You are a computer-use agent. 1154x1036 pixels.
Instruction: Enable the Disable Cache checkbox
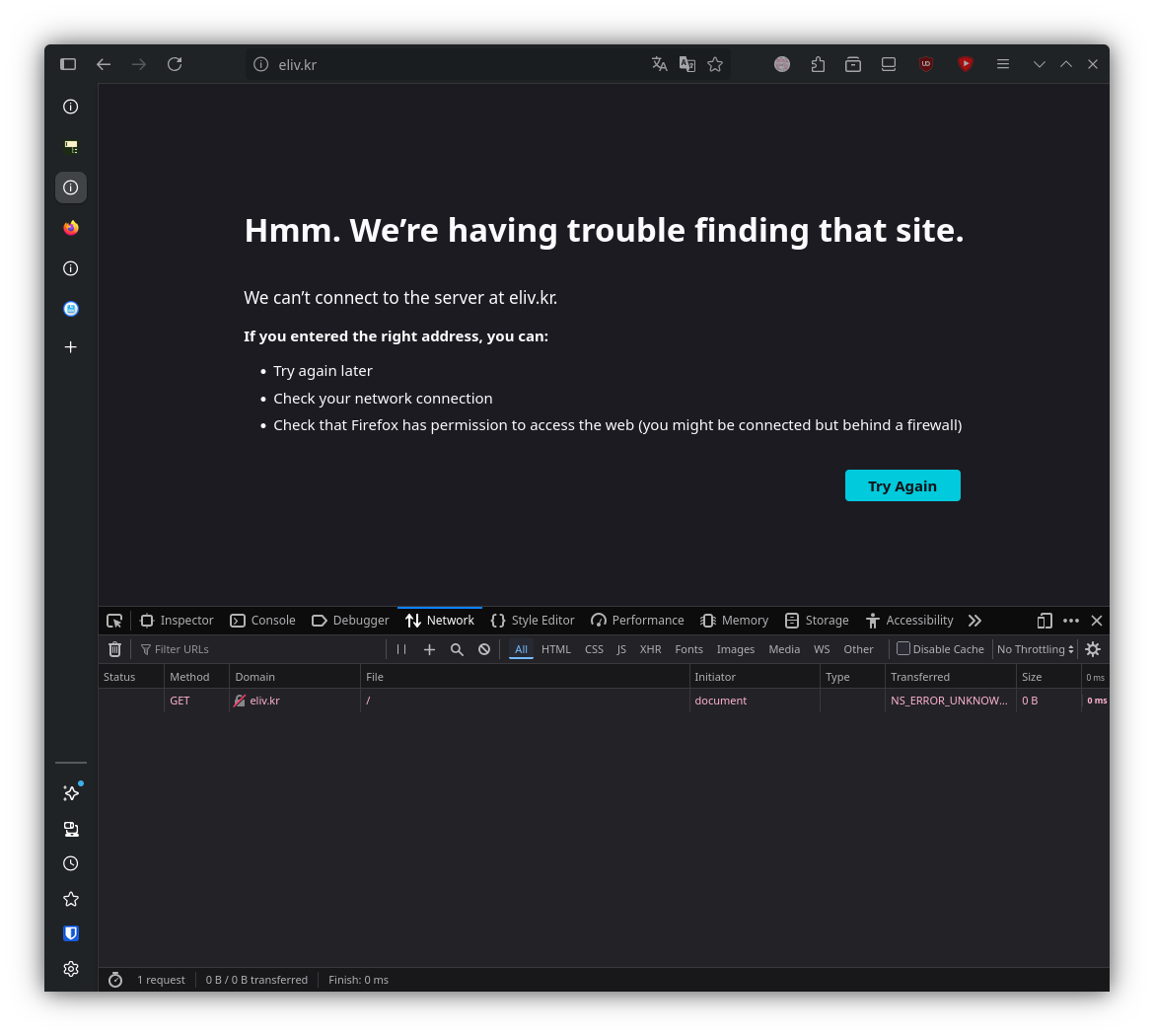coord(902,649)
